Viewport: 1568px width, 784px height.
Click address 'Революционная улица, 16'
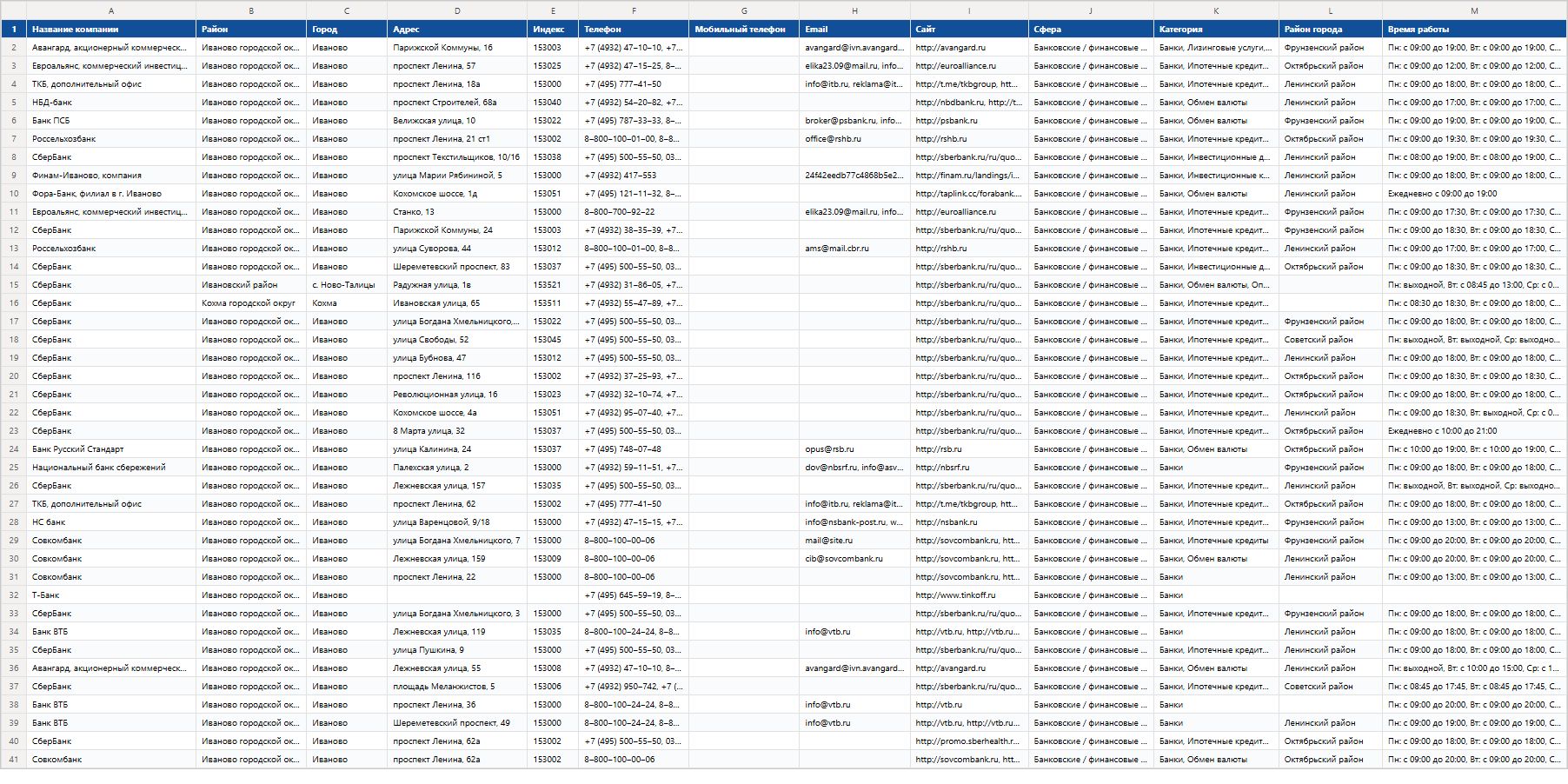tap(457, 394)
